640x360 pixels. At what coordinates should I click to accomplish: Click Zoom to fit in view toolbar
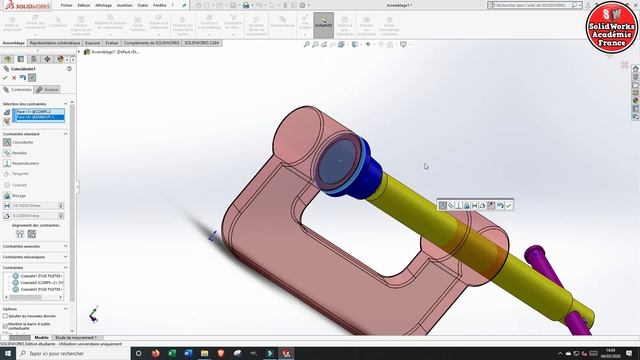[x=307, y=44]
